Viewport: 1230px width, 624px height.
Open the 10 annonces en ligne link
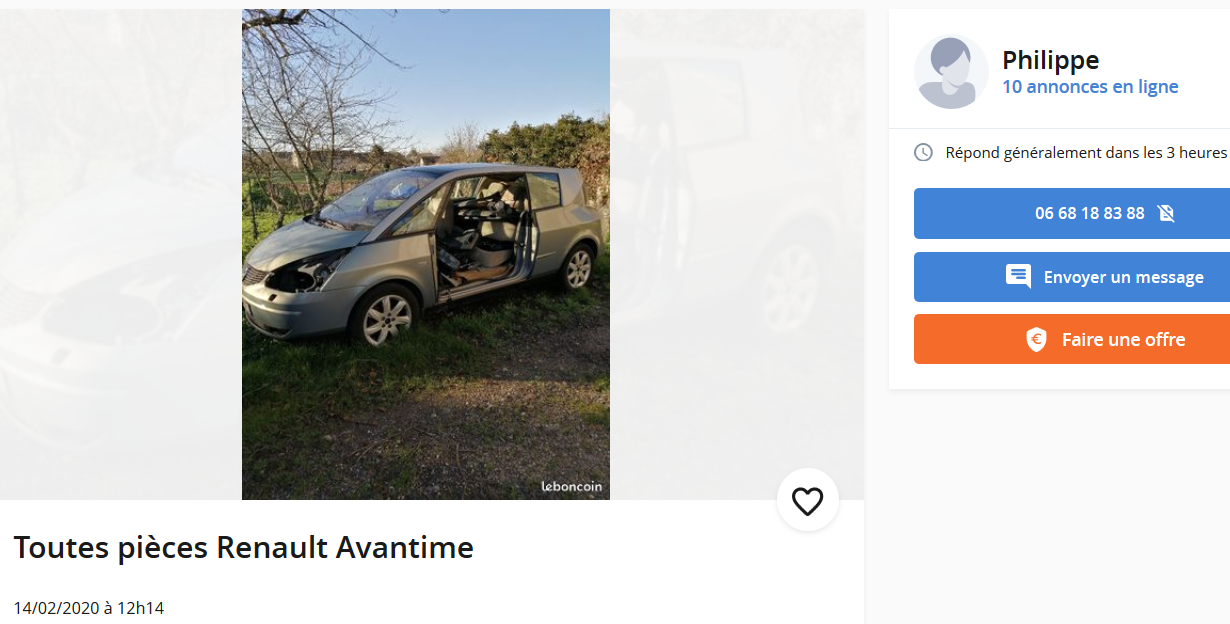click(1090, 87)
